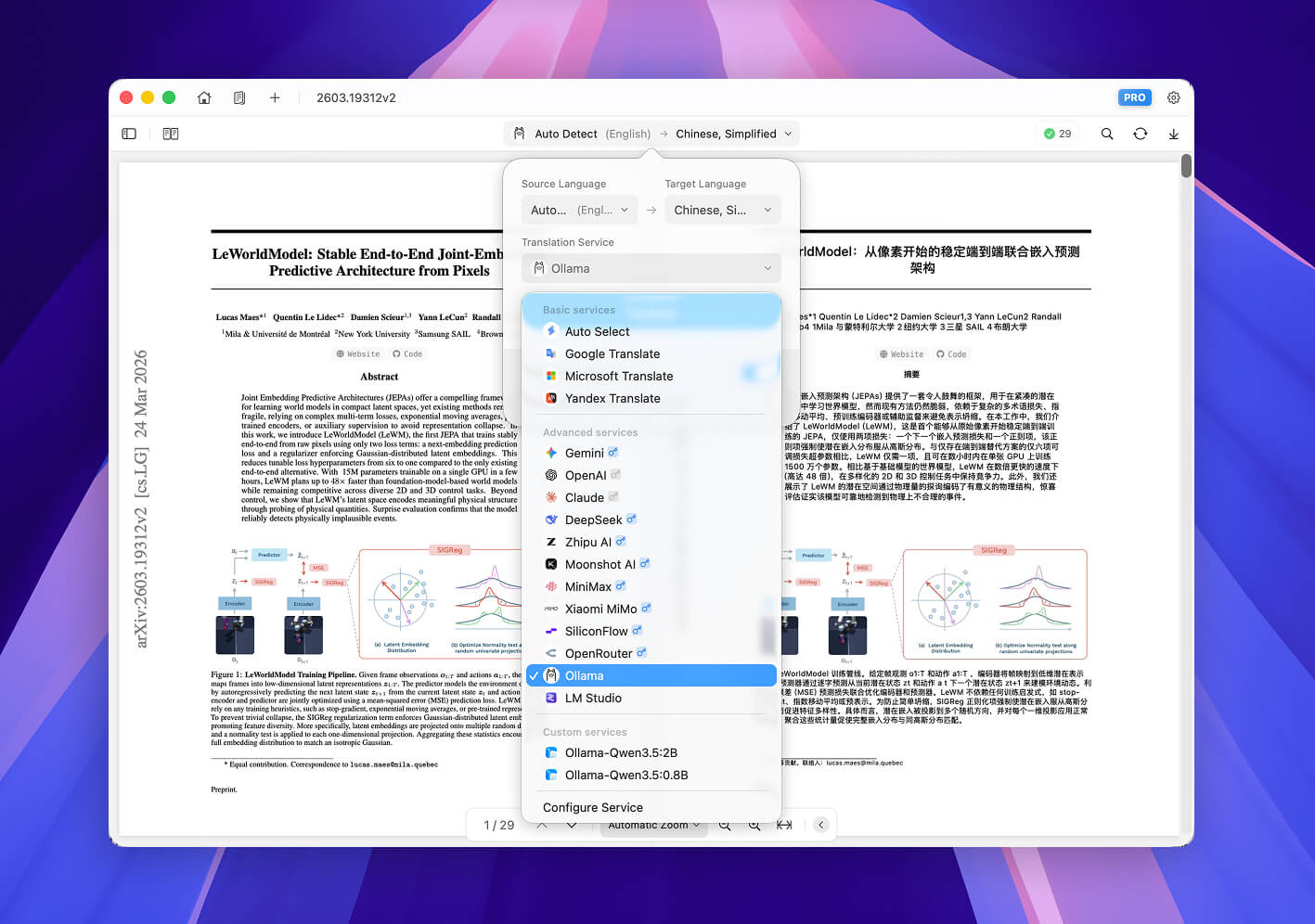Click fit-to-width icon in bottom bar

(x=785, y=825)
